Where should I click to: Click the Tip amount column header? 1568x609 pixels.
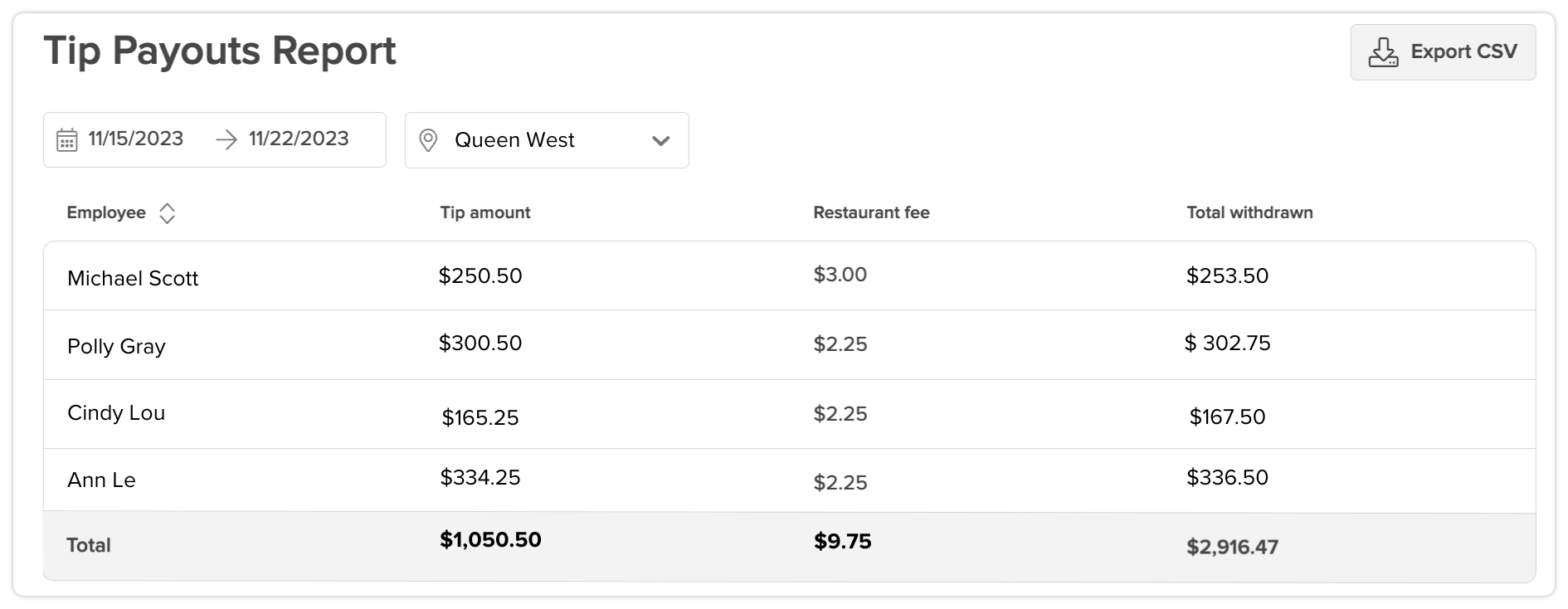(485, 212)
